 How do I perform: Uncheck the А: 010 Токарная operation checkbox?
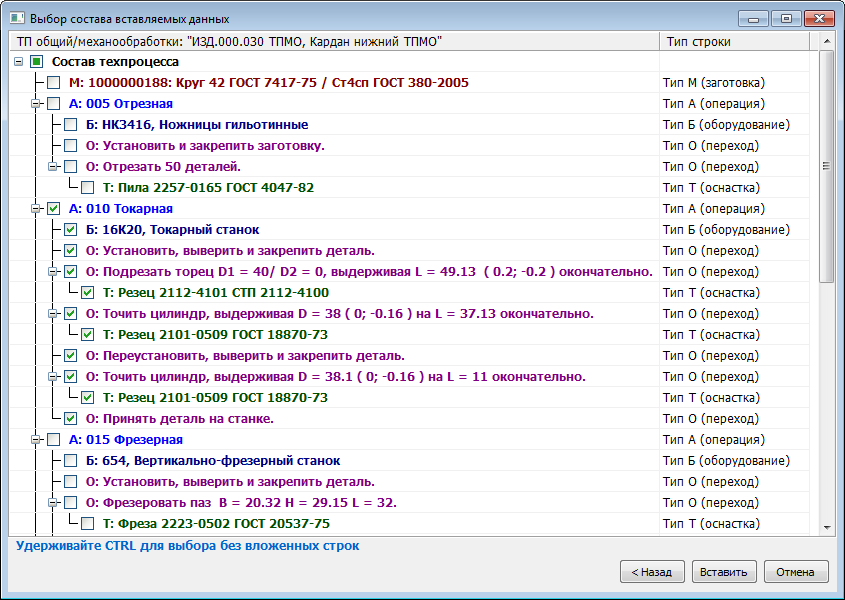tap(54, 209)
